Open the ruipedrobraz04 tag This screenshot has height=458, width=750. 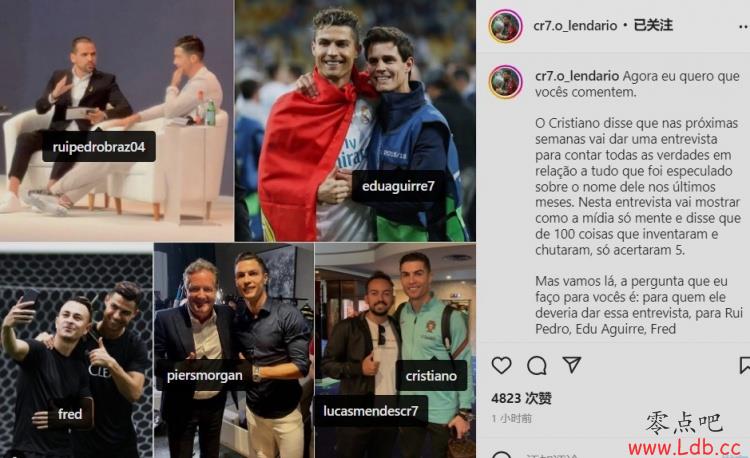[x=99, y=147]
